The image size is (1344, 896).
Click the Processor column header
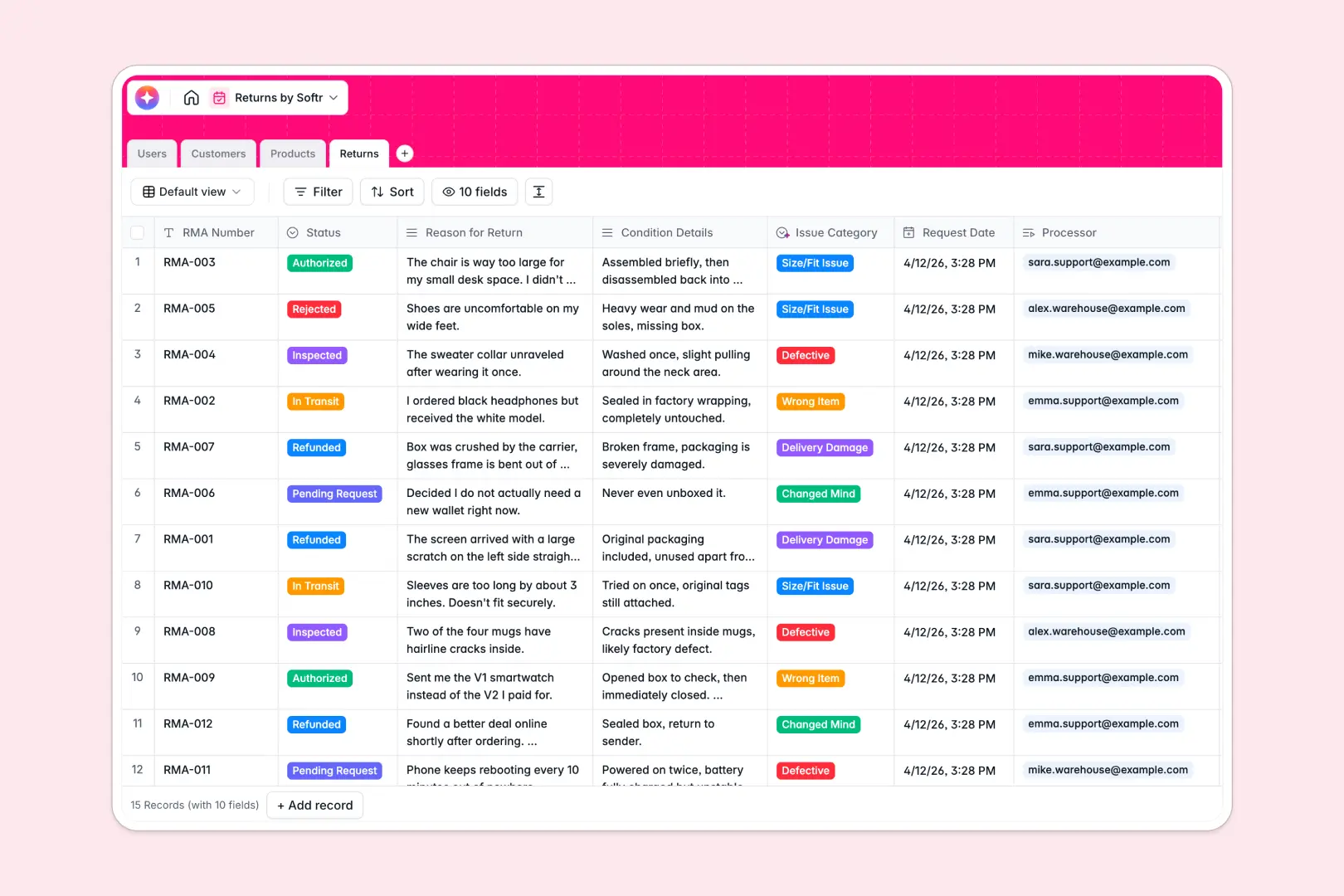pyautogui.click(x=1117, y=233)
